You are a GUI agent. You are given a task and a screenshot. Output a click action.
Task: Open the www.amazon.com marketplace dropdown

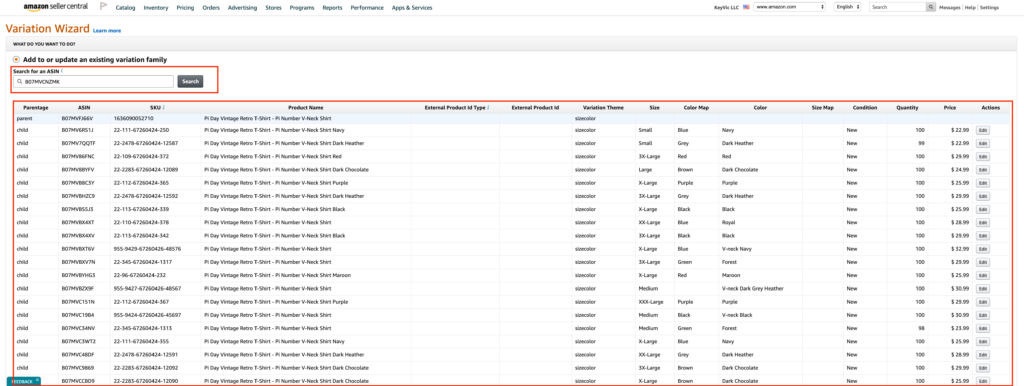point(790,7)
